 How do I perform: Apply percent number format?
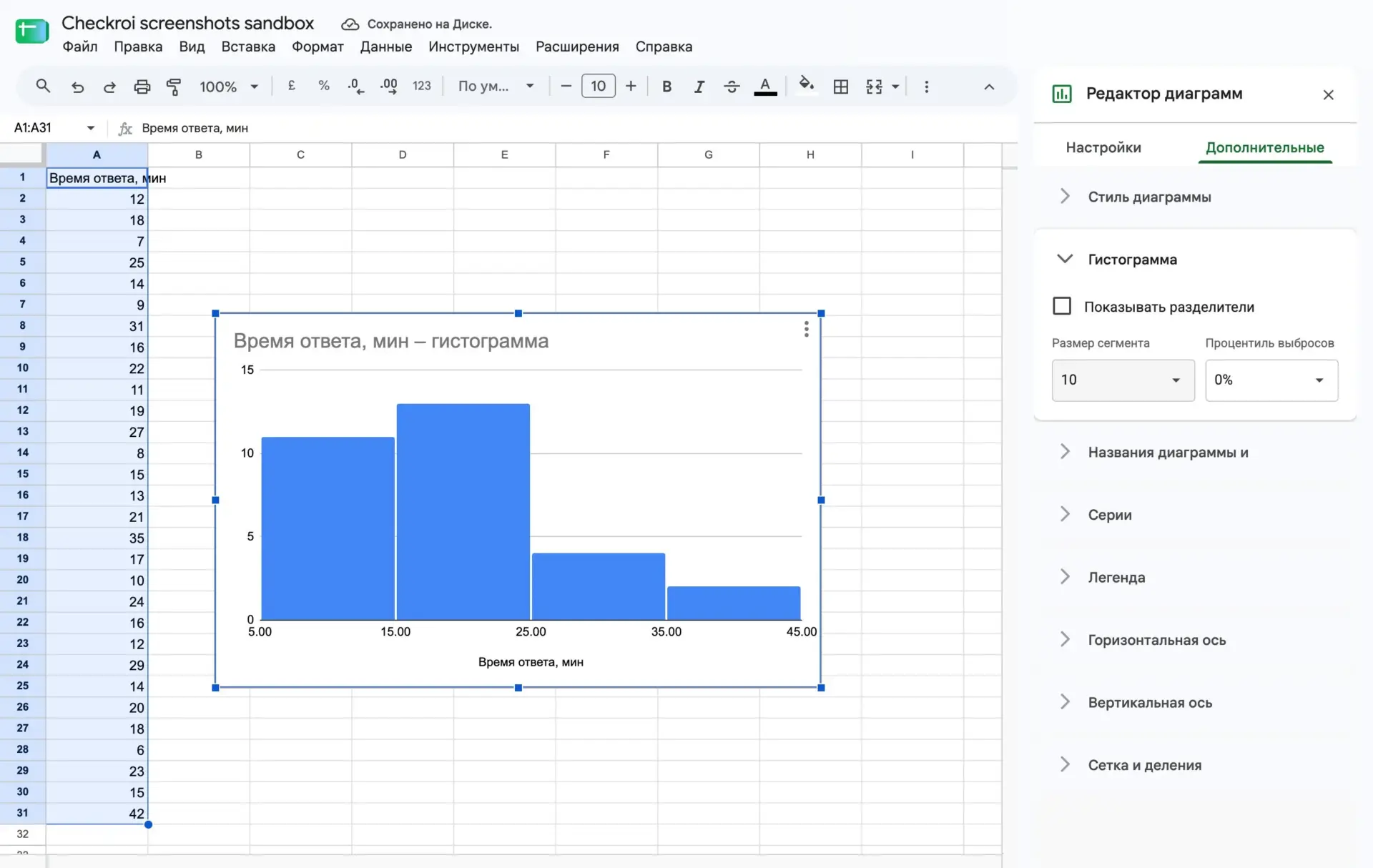[324, 86]
